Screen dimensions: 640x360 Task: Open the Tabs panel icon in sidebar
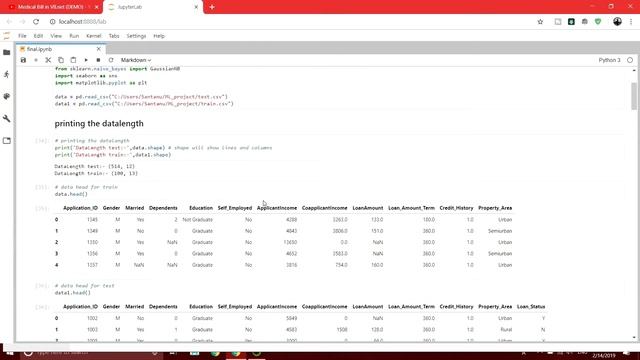tap(7, 140)
